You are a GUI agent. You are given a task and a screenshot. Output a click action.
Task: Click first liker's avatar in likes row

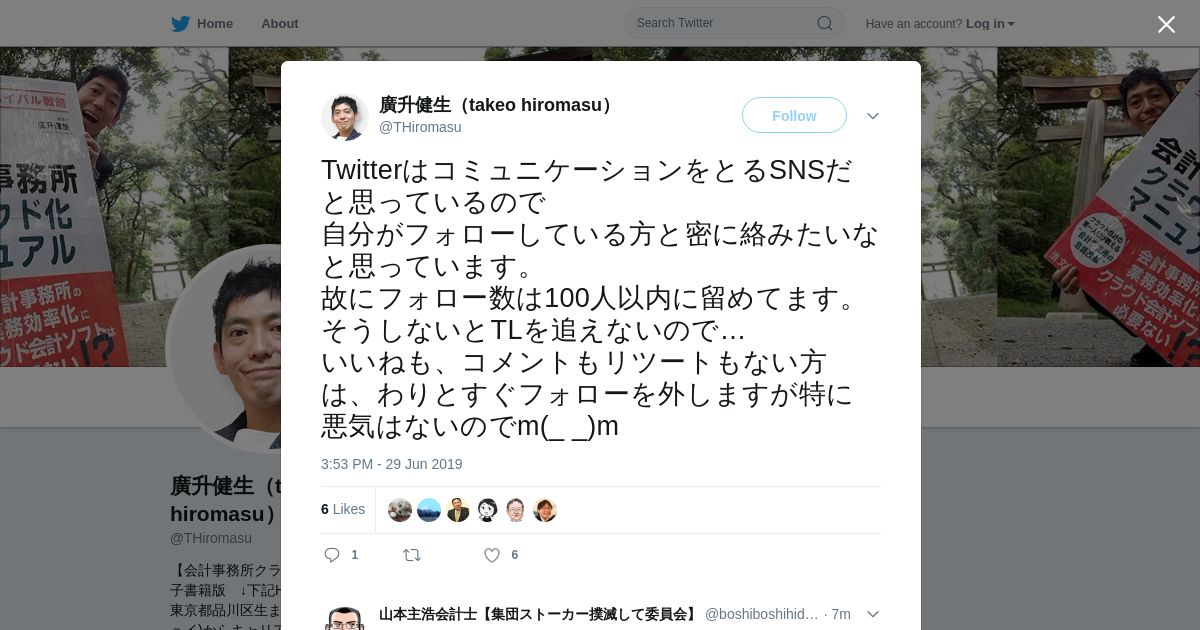400,510
